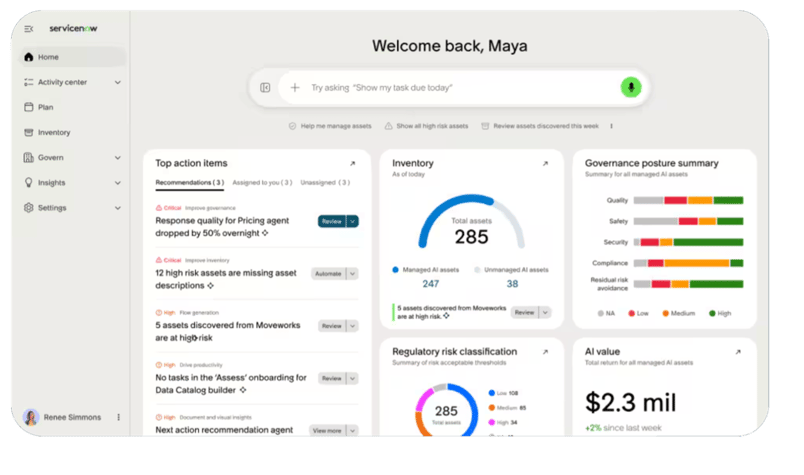The image size is (804, 475).
Task: Expand the Inventory card arrow icon
Action: (545, 164)
